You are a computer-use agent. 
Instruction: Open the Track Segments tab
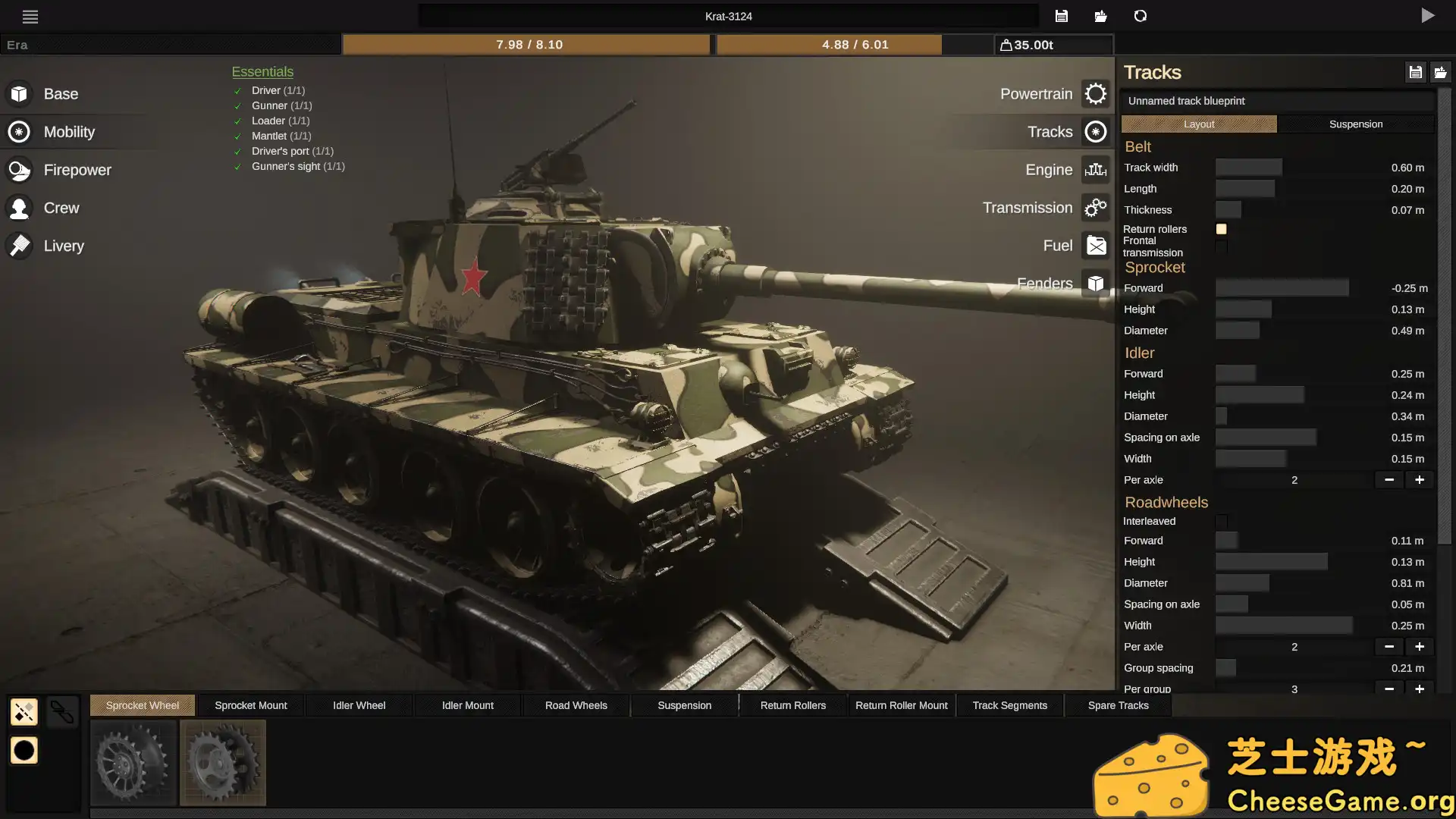pos(1009,705)
